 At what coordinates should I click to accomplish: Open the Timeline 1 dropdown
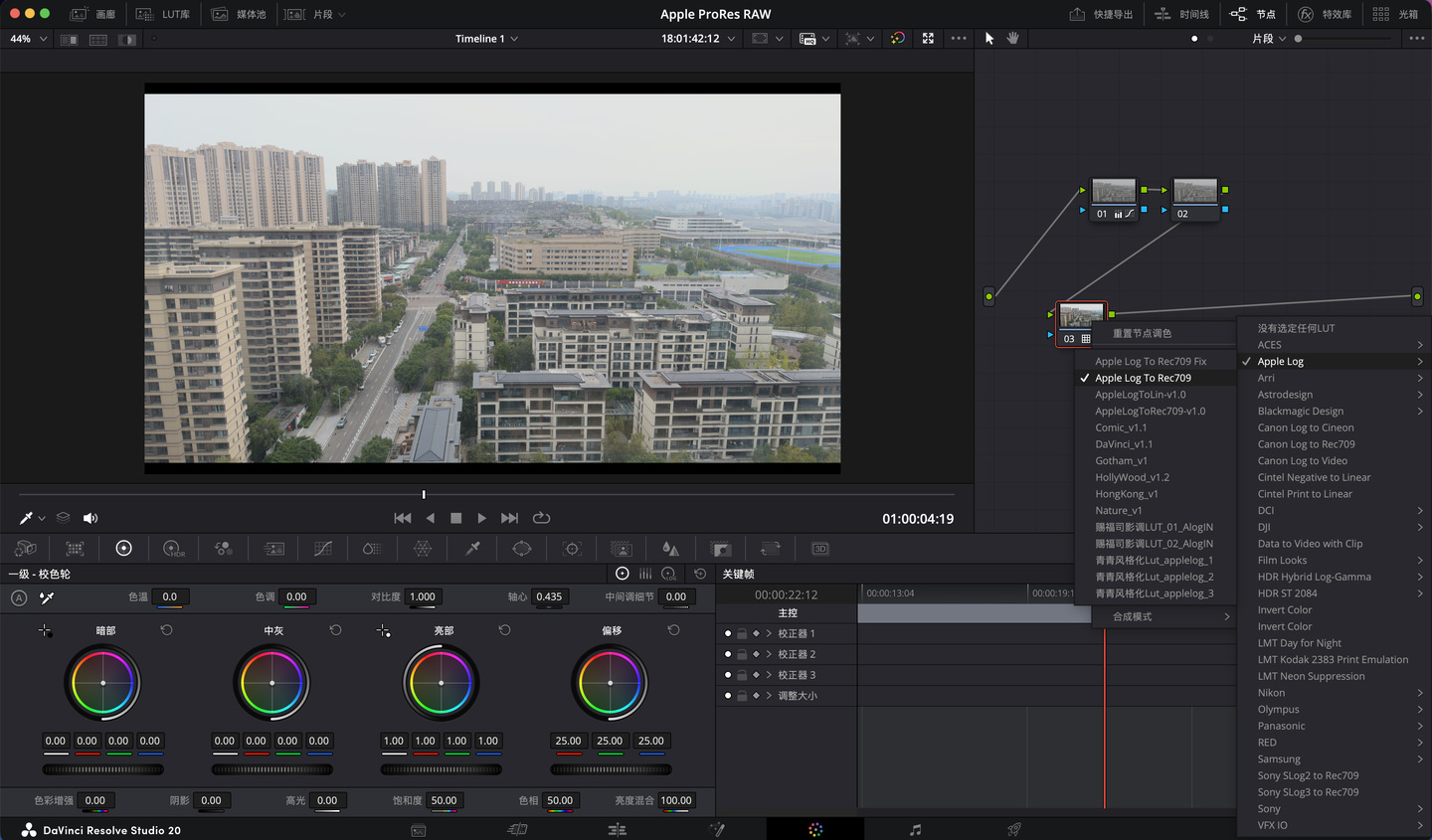click(x=487, y=39)
